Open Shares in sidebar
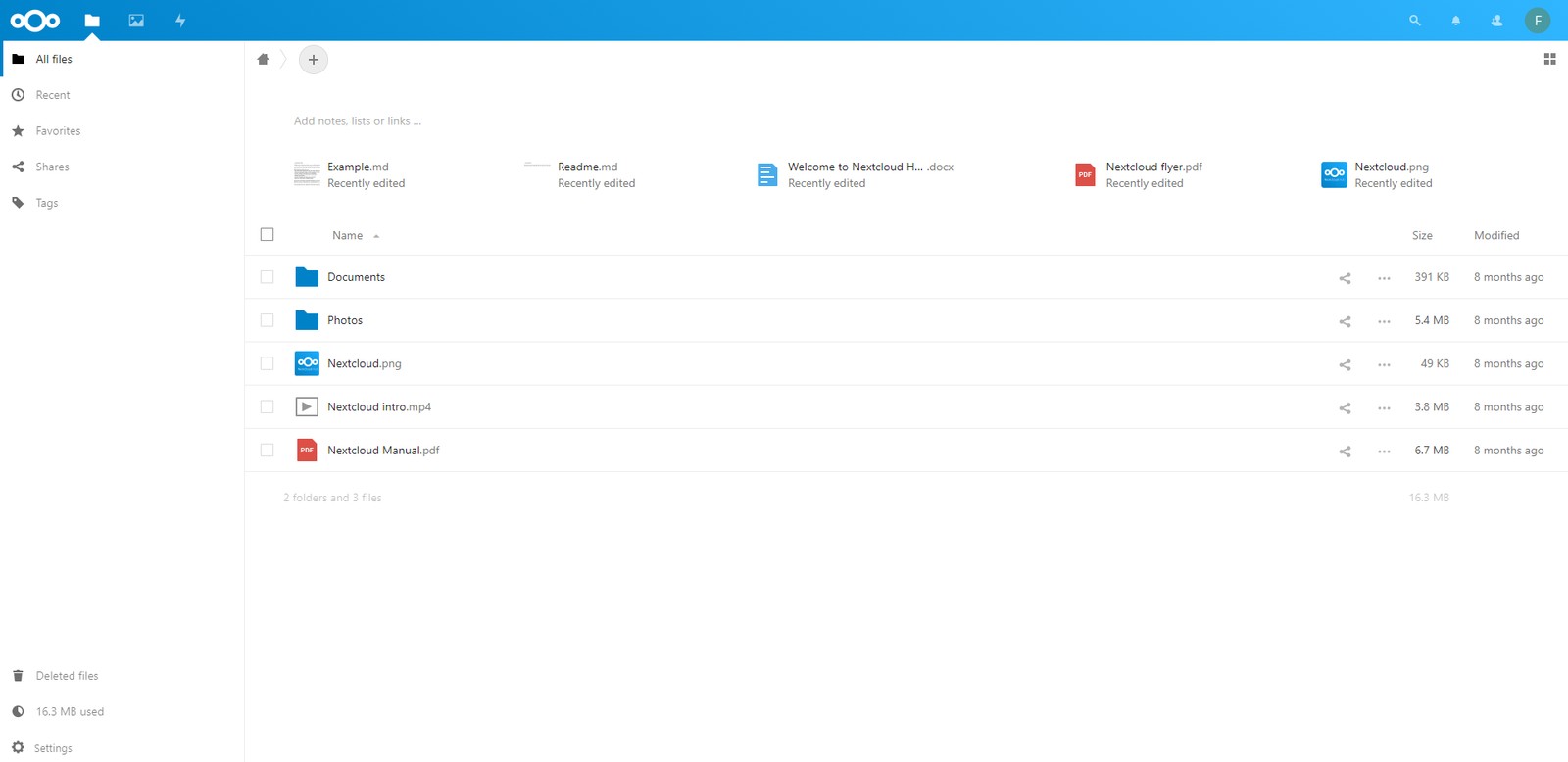Image resolution: width=1568 pixels, height=762 pixels. pyautogui.click(x=122, y=167)
